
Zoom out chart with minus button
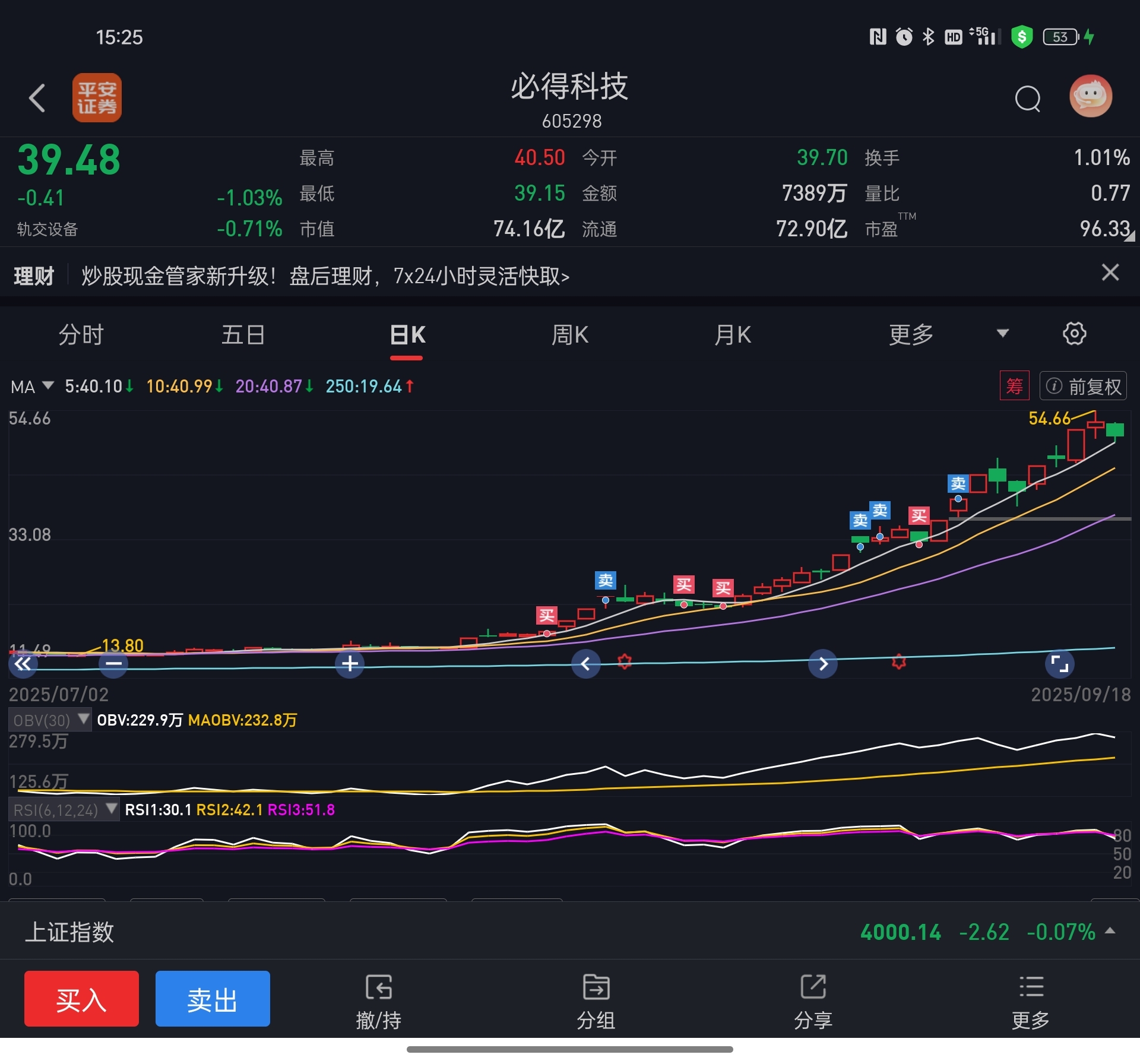click(x=113, y=664)
